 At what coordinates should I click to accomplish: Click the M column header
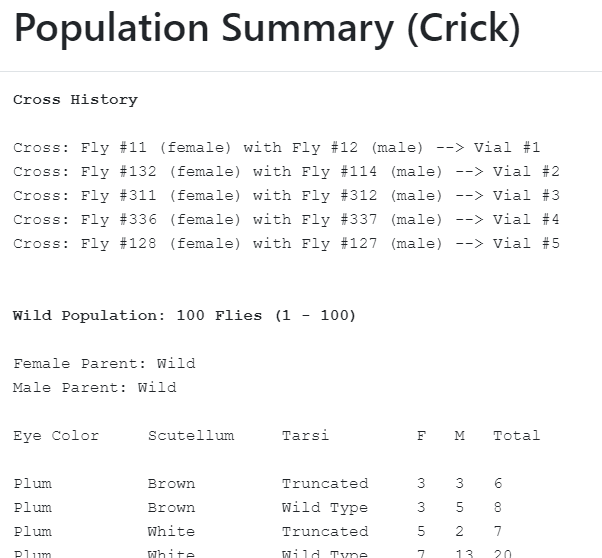pos(459,436)
